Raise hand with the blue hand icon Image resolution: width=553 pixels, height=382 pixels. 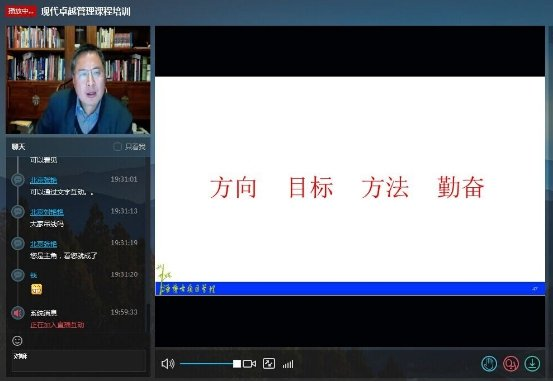click(x=489, y=364)
